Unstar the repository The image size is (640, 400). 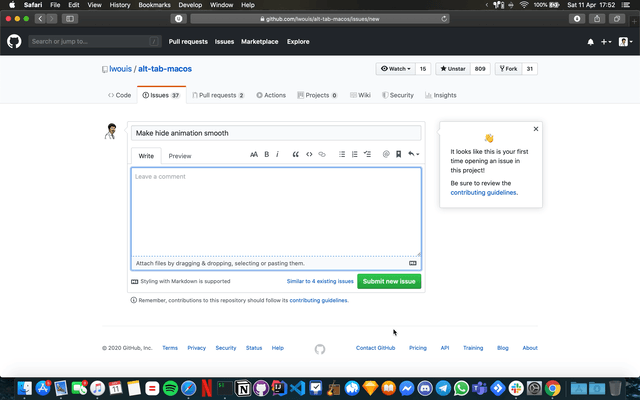click(x=453, y=69)
